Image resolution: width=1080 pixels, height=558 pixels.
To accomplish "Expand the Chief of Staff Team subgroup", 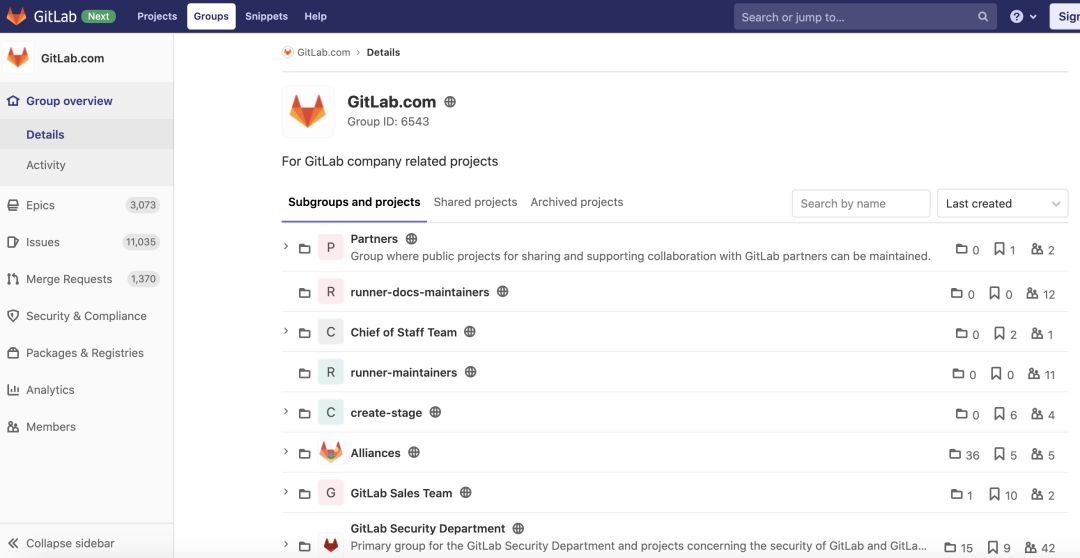I will [x=286, y=331].
